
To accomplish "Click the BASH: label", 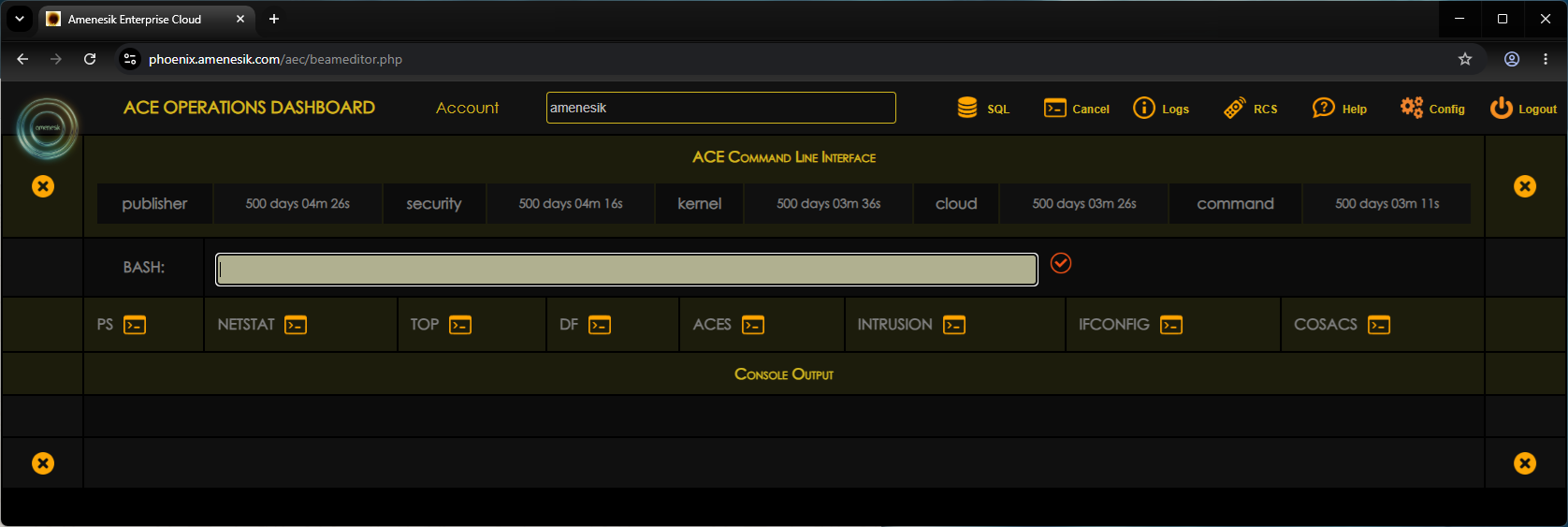I will pos(144,268).
